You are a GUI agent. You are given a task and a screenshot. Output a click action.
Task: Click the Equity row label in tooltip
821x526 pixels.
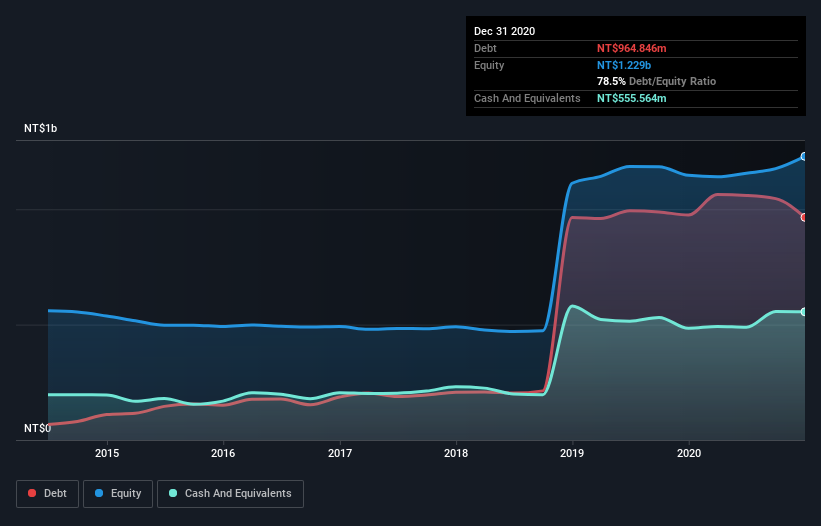[489, 65]
